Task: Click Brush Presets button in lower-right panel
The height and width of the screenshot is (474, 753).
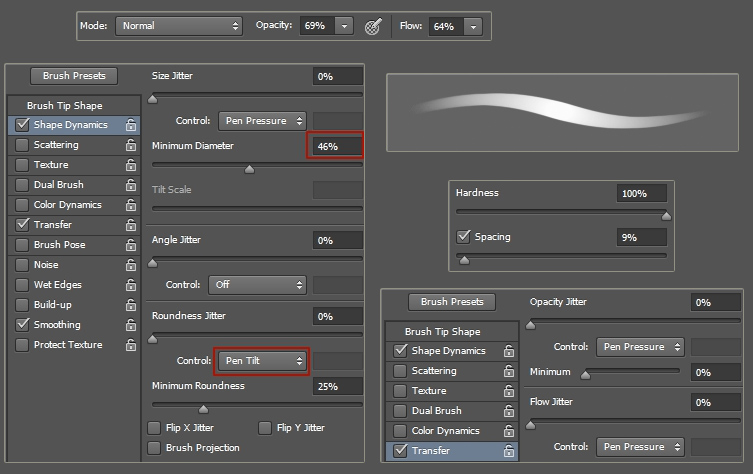Action: point(452,302)
